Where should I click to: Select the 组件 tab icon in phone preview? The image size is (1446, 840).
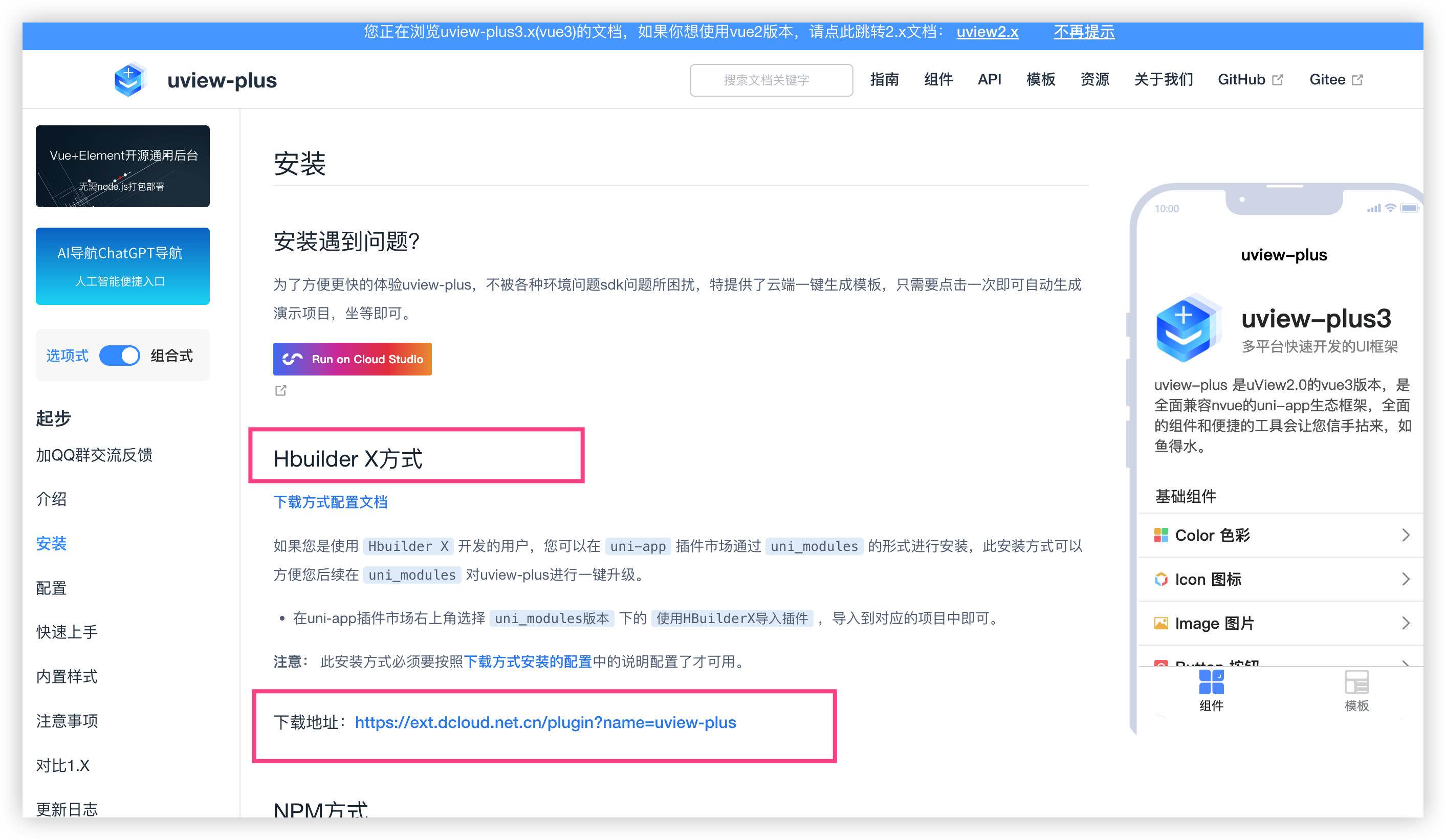pyautogui.click(x=1211, y=683)
